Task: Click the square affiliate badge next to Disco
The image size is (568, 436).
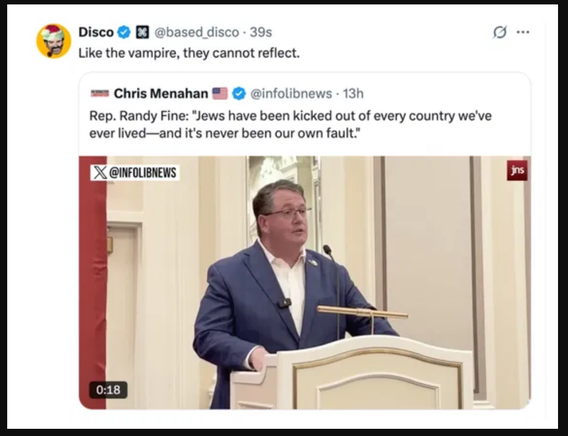Action: (x=142, y=32)
